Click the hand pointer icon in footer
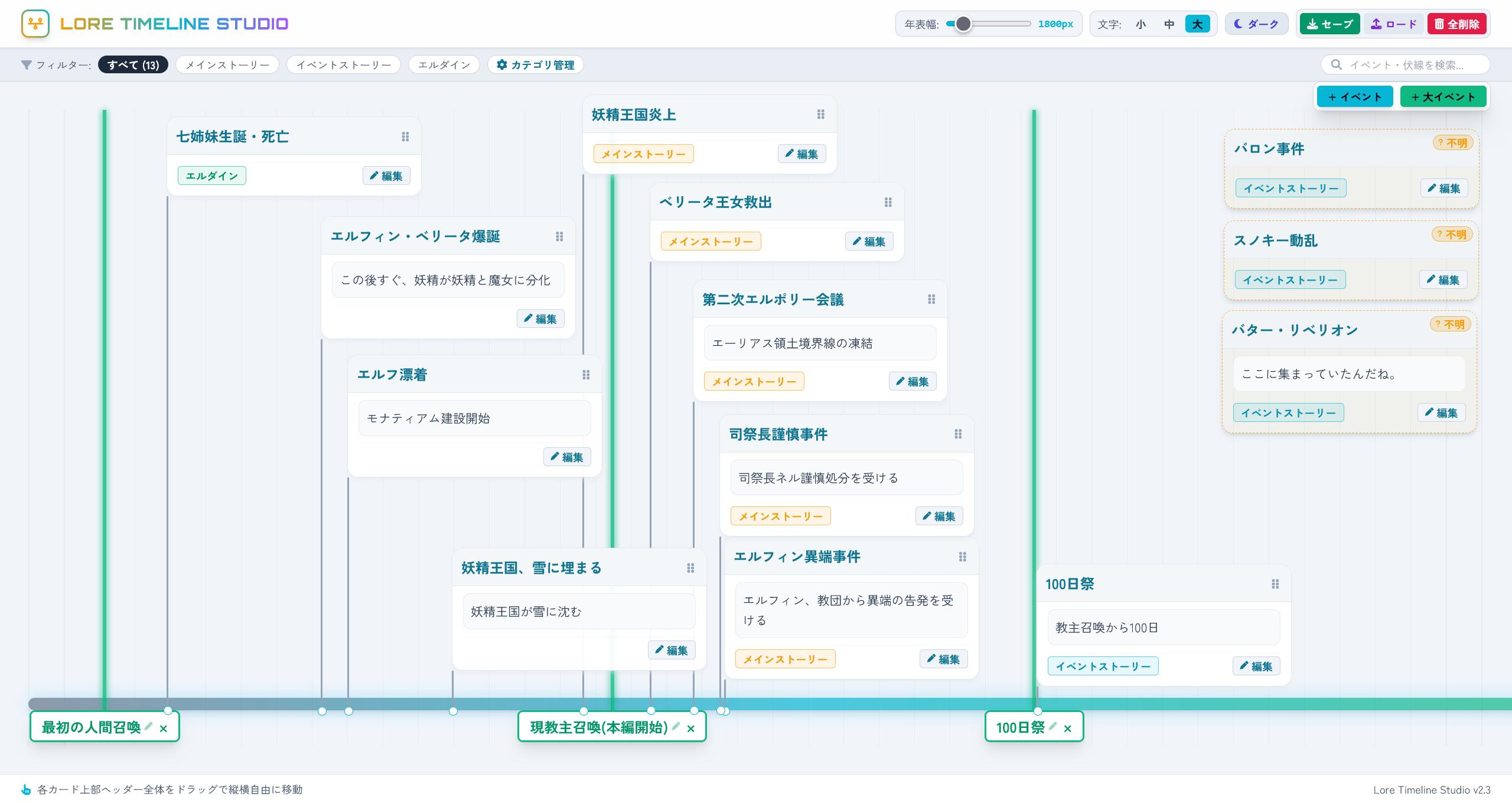The image size is (1512, 803). click(26, 789)
